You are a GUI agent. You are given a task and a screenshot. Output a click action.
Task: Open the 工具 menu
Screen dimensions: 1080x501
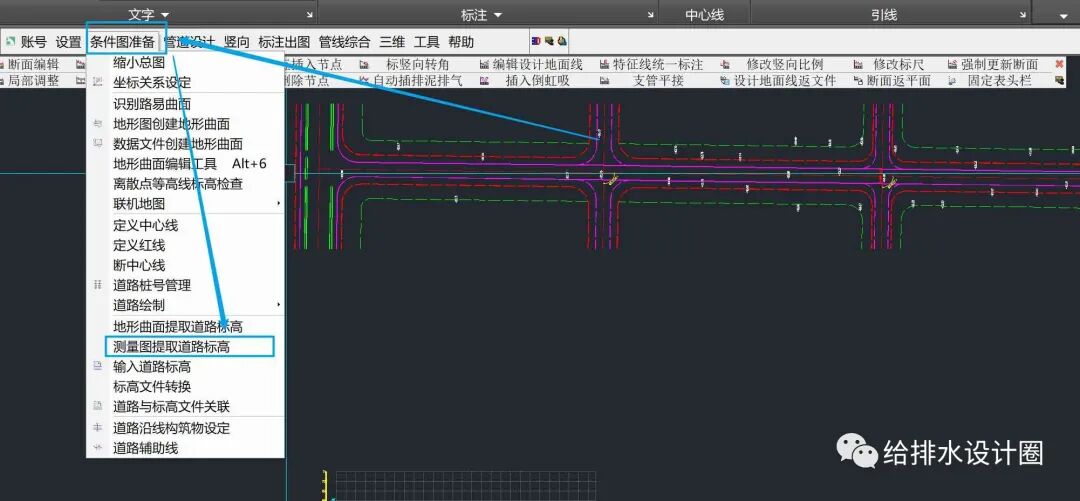(426, 42)
